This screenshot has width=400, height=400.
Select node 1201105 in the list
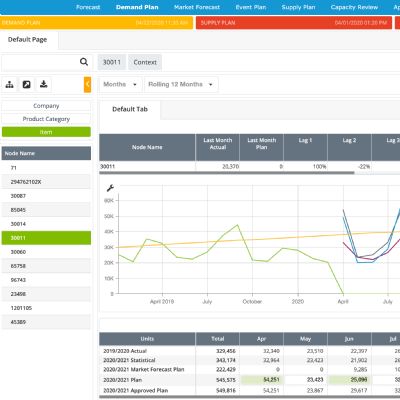coord(46,308)
